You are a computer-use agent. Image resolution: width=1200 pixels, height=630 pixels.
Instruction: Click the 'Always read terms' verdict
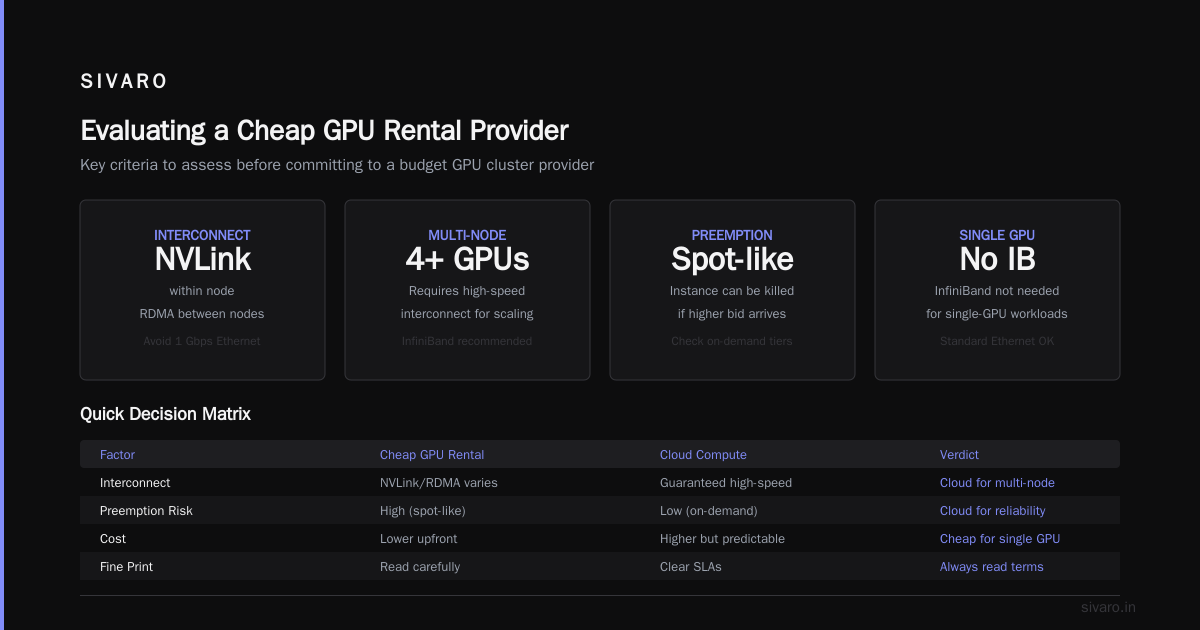coord(992,567)
